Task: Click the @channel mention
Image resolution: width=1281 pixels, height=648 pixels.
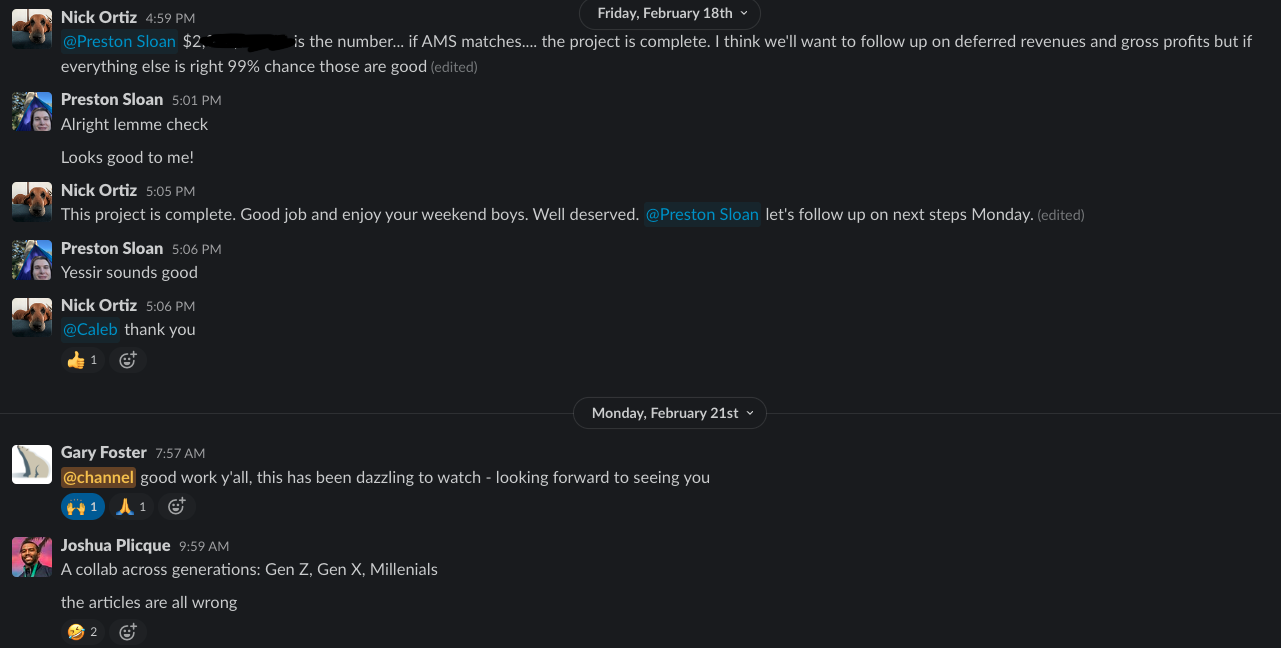Action: click(98, 477)
